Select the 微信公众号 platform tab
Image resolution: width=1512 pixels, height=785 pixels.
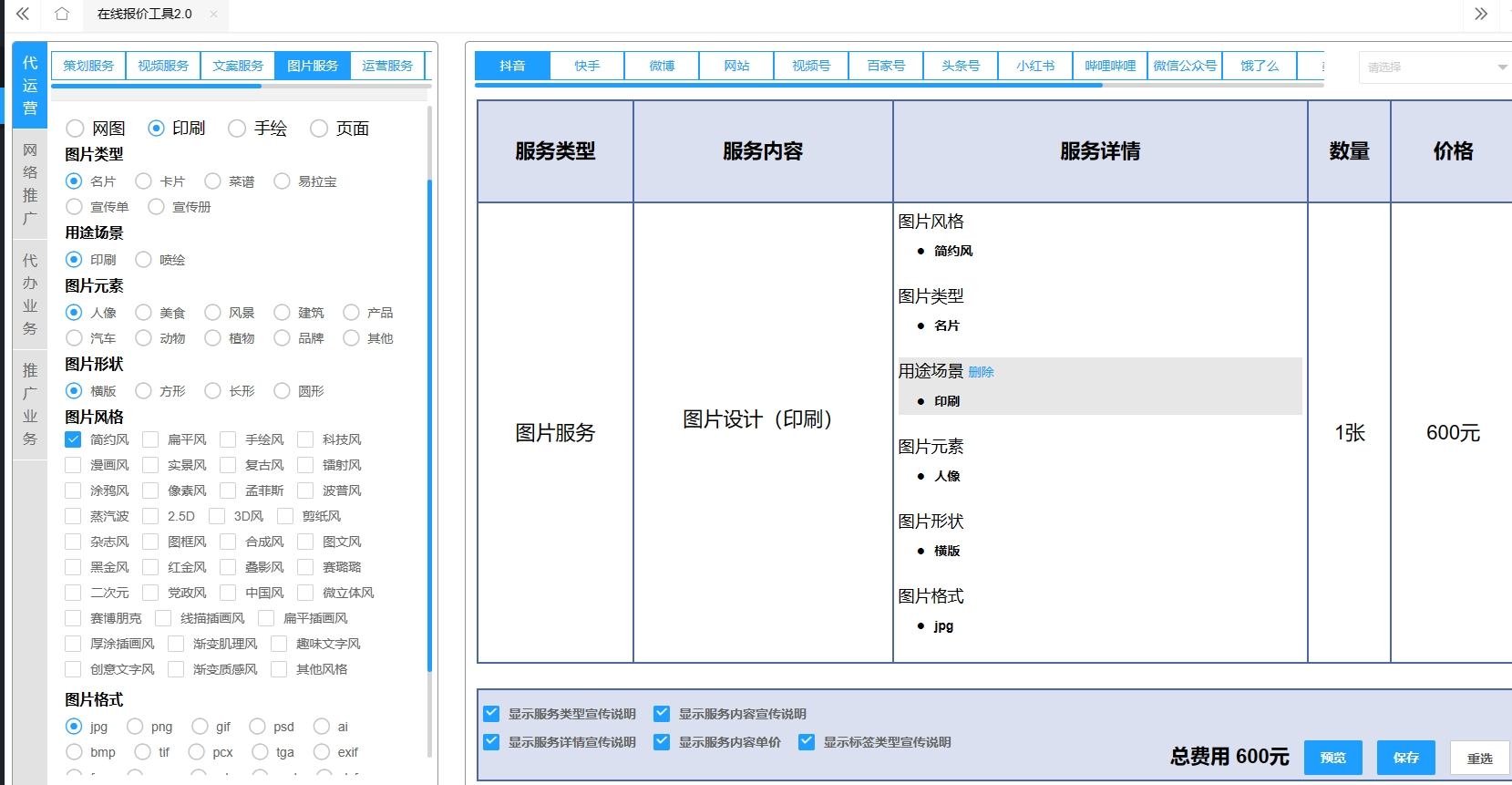click(1185, 66)
